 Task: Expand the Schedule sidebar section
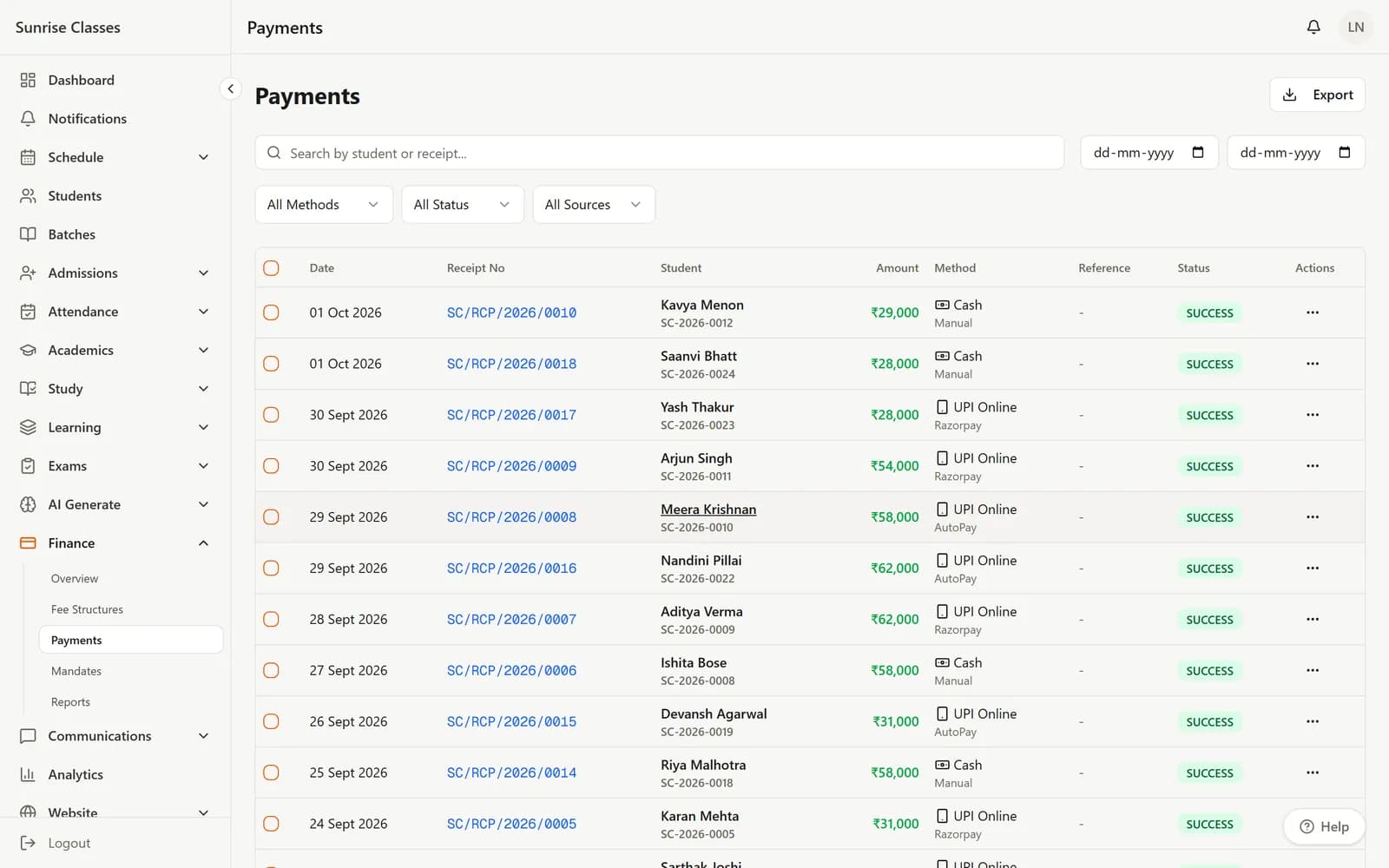click(115, 157)
